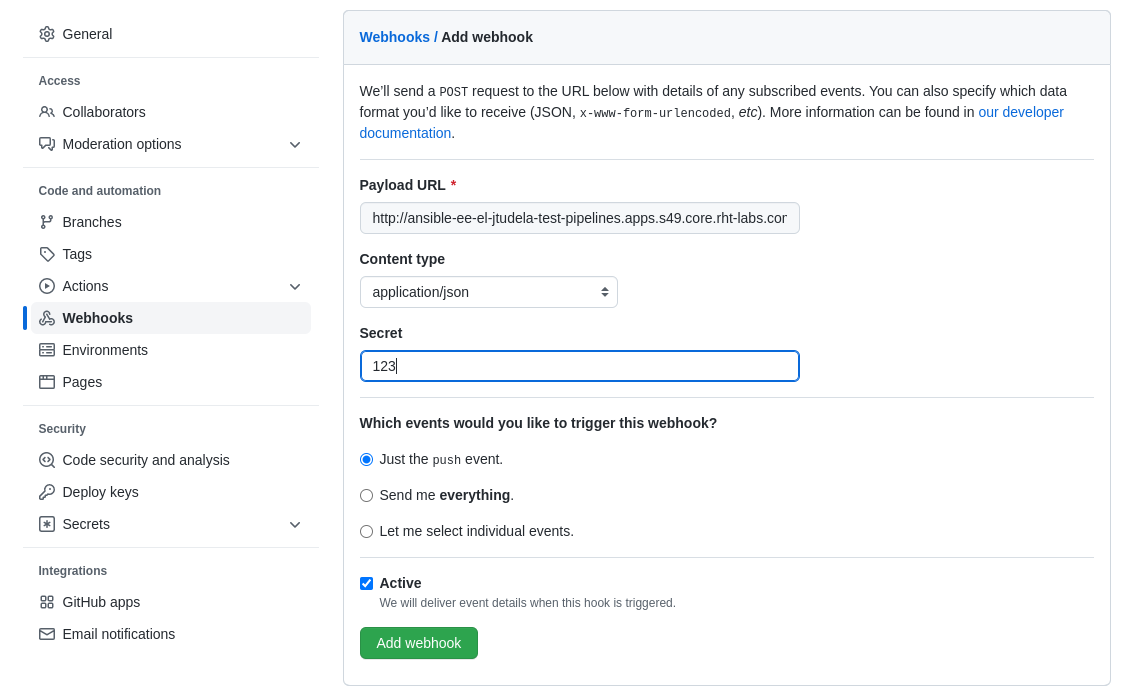Expand the Secrets sidebar section
This screenshot has width=1125, height=700.
coord(295,524)
